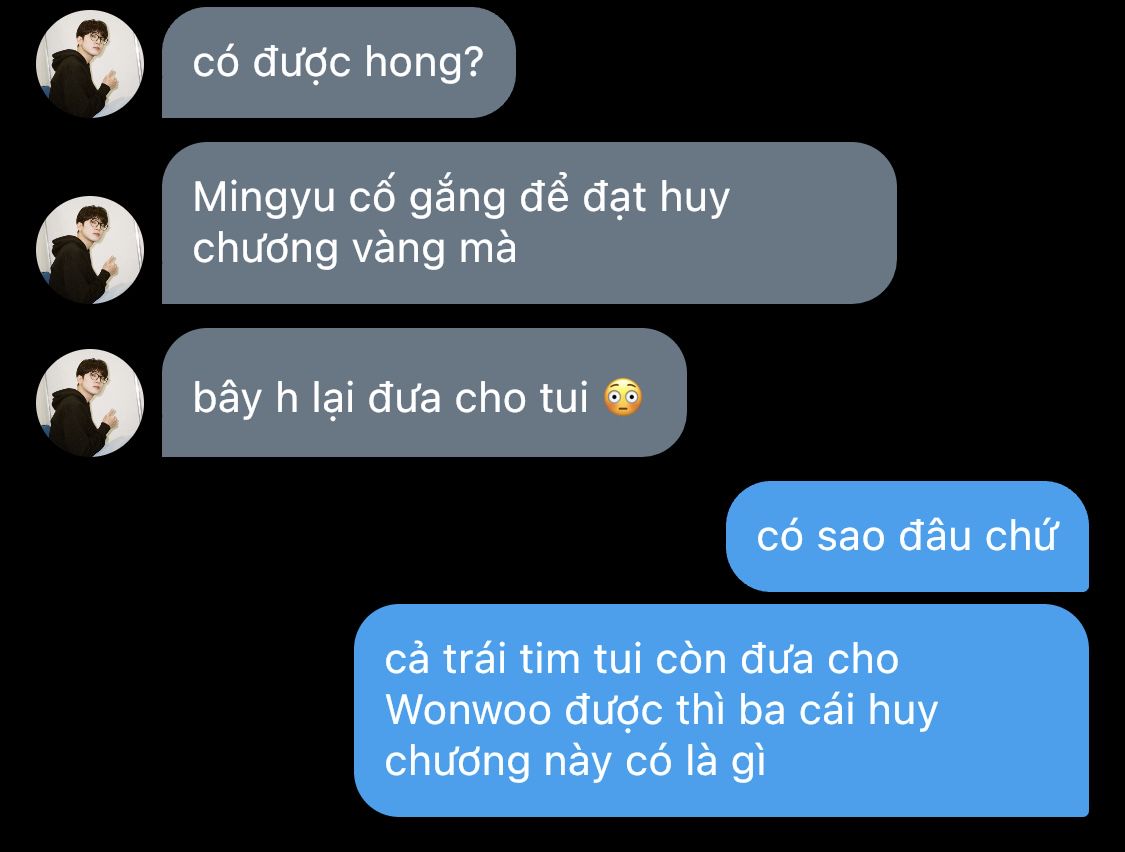Tap the blue "có sao đâu chứ" bubble
This screenshot has height=852, width=1125.
point(907,536)
